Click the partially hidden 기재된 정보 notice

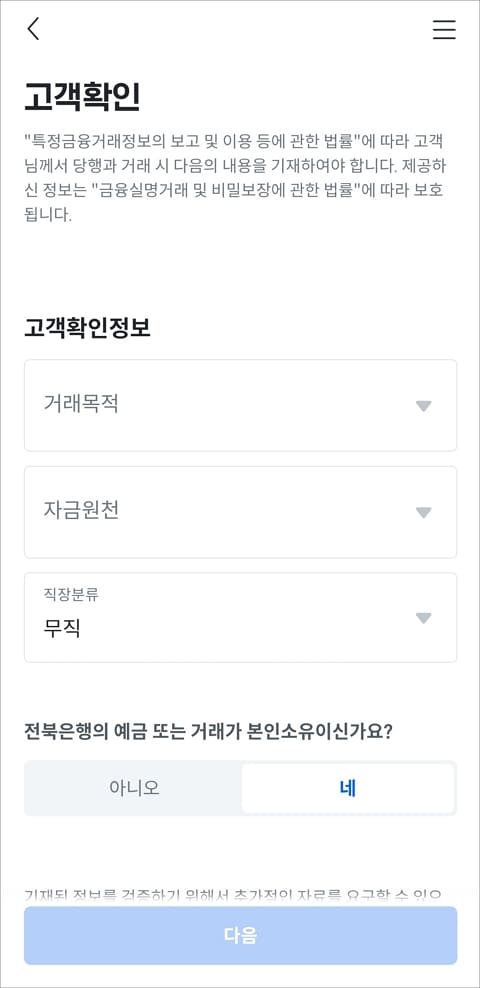click(x=233, y=895)
